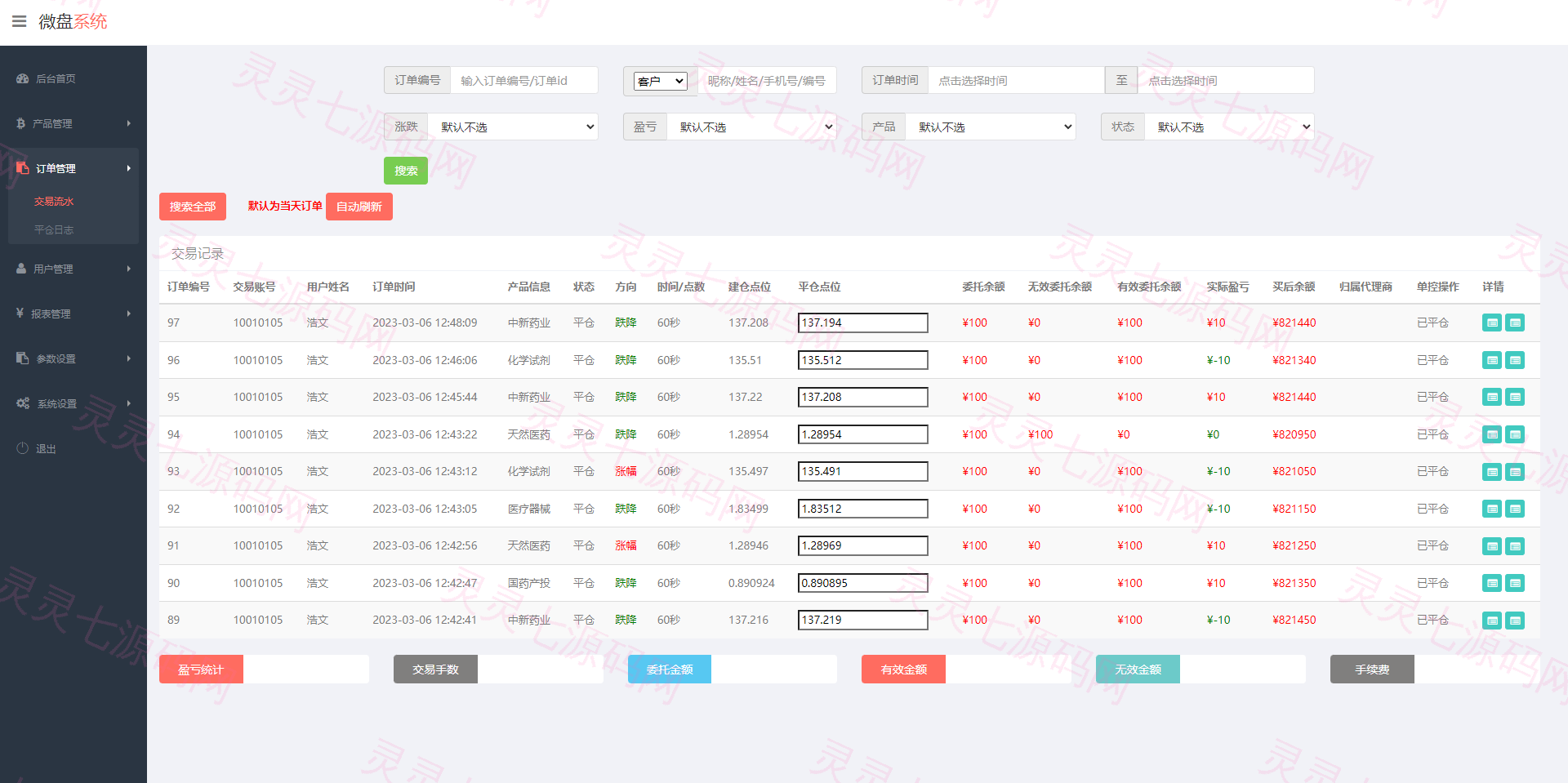
Task: Click the power icon next to 退出
Action: (x=23, y=448)
